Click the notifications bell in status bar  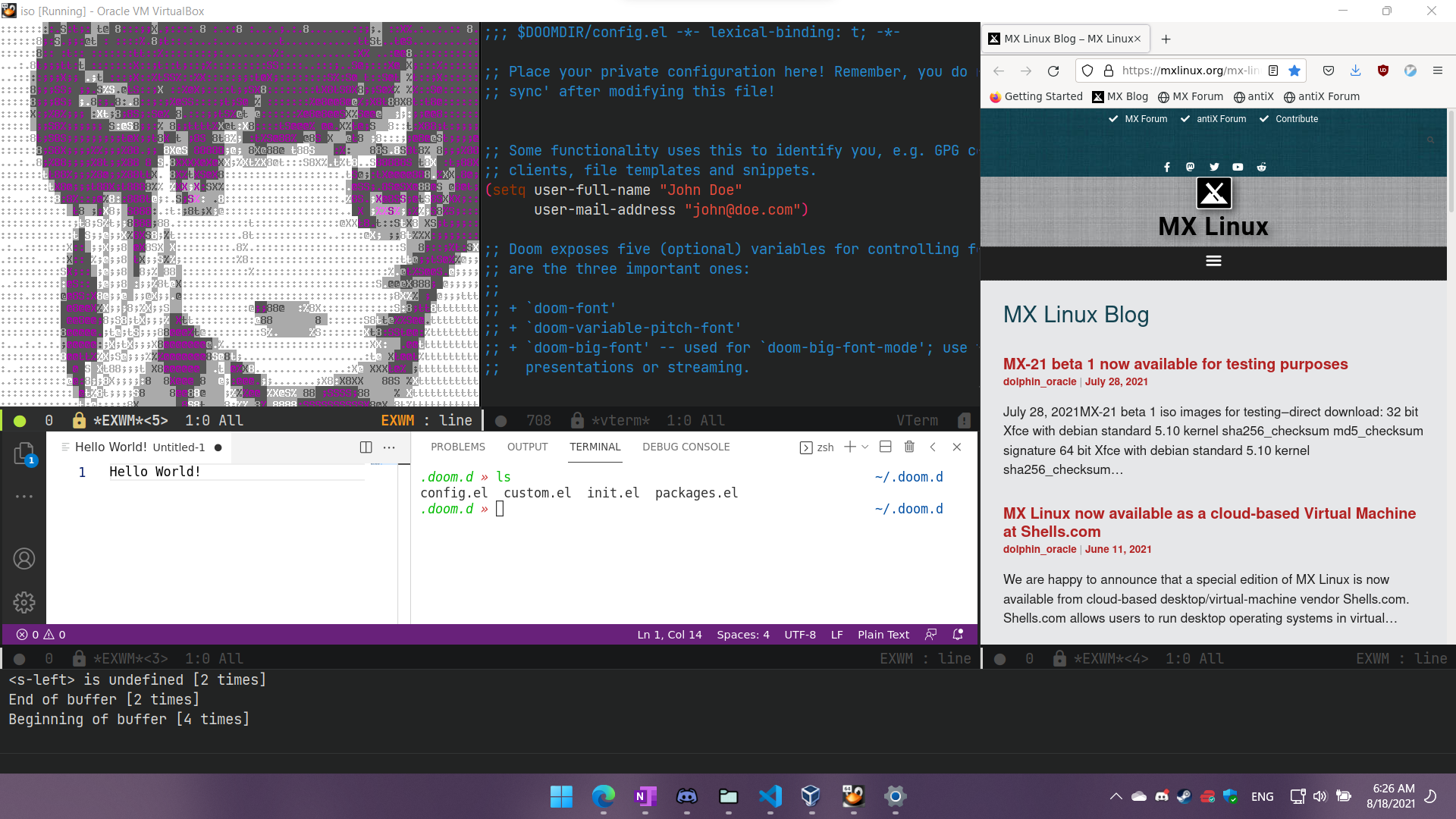(958, 635)
